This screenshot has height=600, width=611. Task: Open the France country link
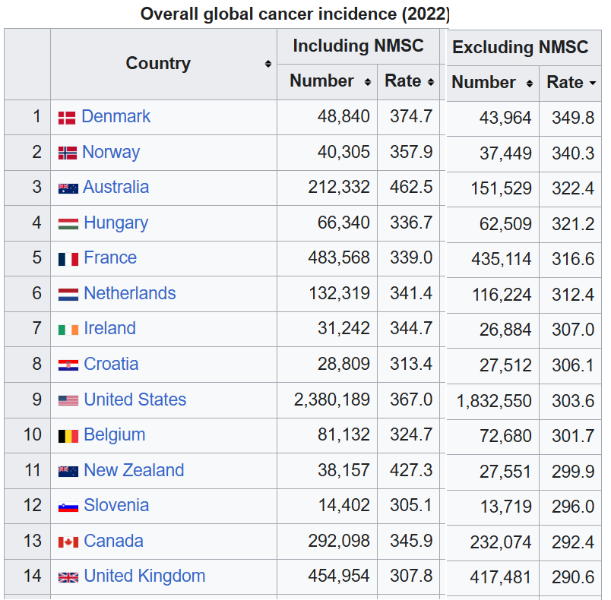coord(110,258)
